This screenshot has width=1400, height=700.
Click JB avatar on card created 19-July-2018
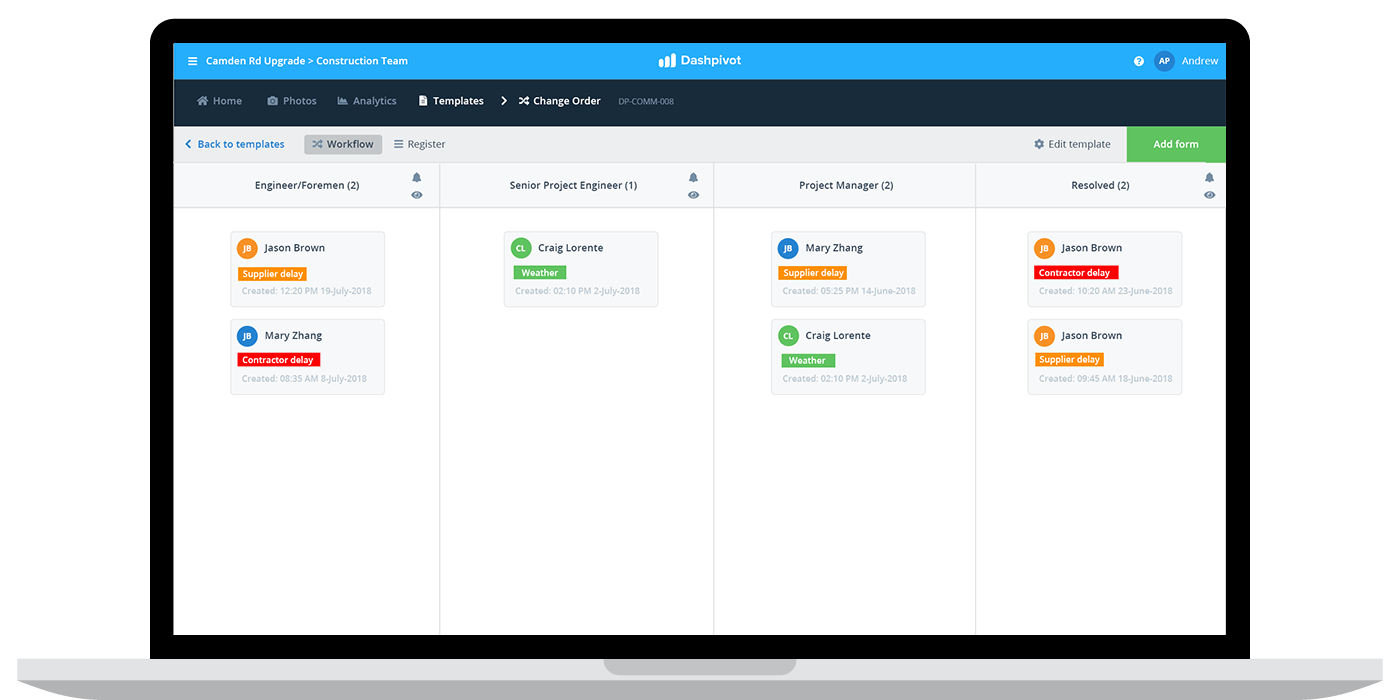pos(248,248)
